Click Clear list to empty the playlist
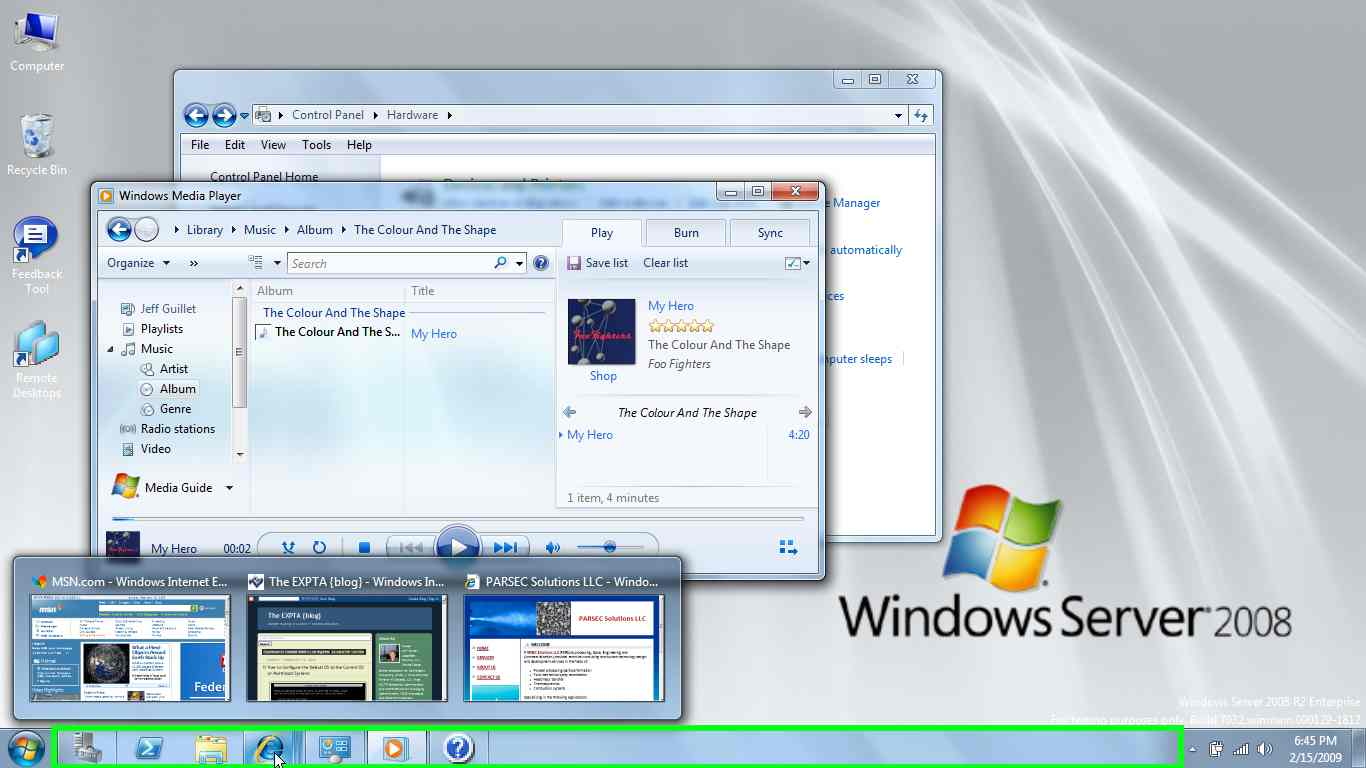The width and height of the screenshot is (1366, 768). pyautogui.click(x=665, y=262)
